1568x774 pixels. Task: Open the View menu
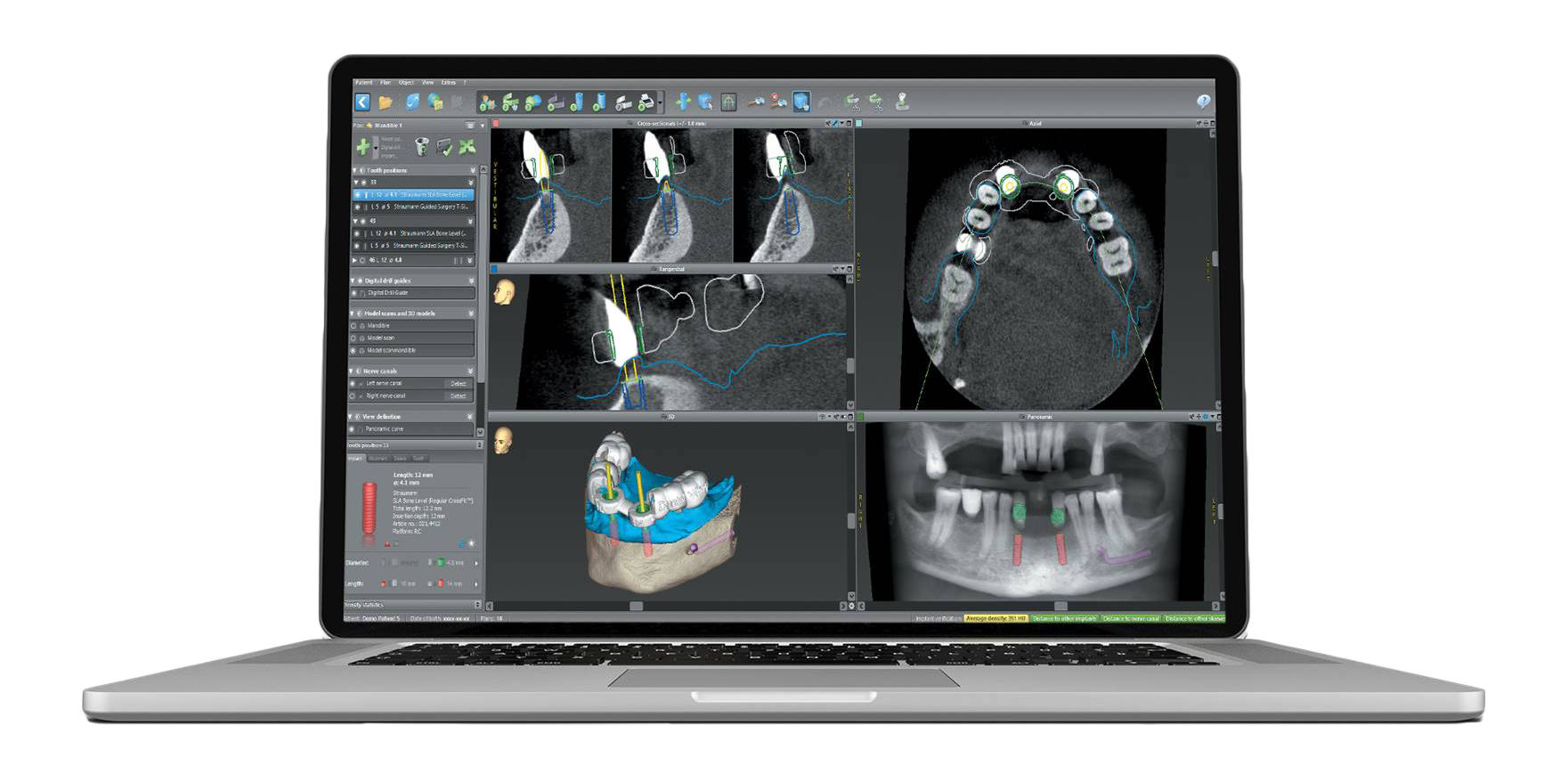coord(427,82)
